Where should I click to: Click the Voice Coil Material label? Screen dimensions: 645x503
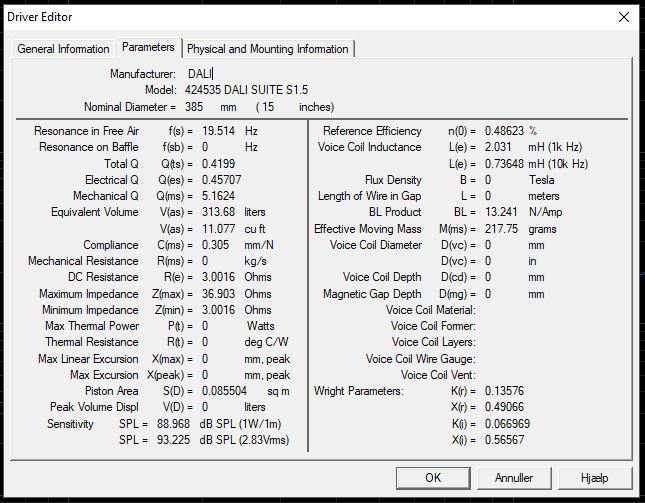(x=430, y=310)
